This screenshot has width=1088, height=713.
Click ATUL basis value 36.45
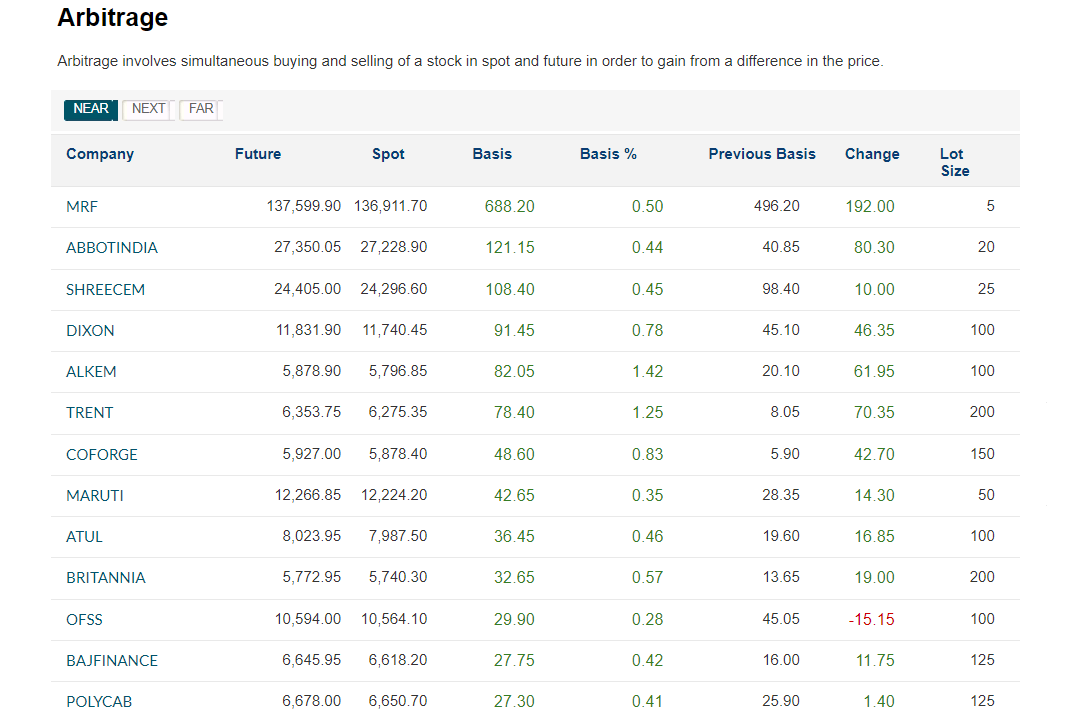point(514,537)
